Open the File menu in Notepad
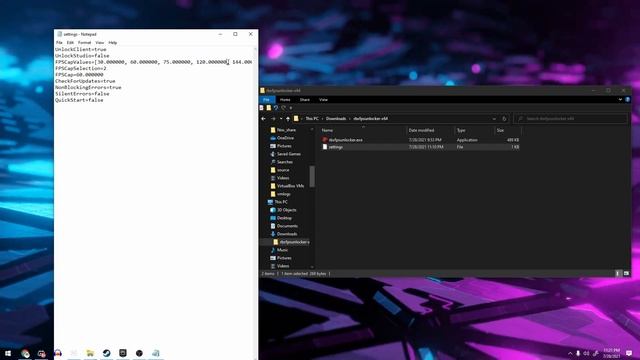640x360 pixels. pyautogui.click(x=59, y=42)
